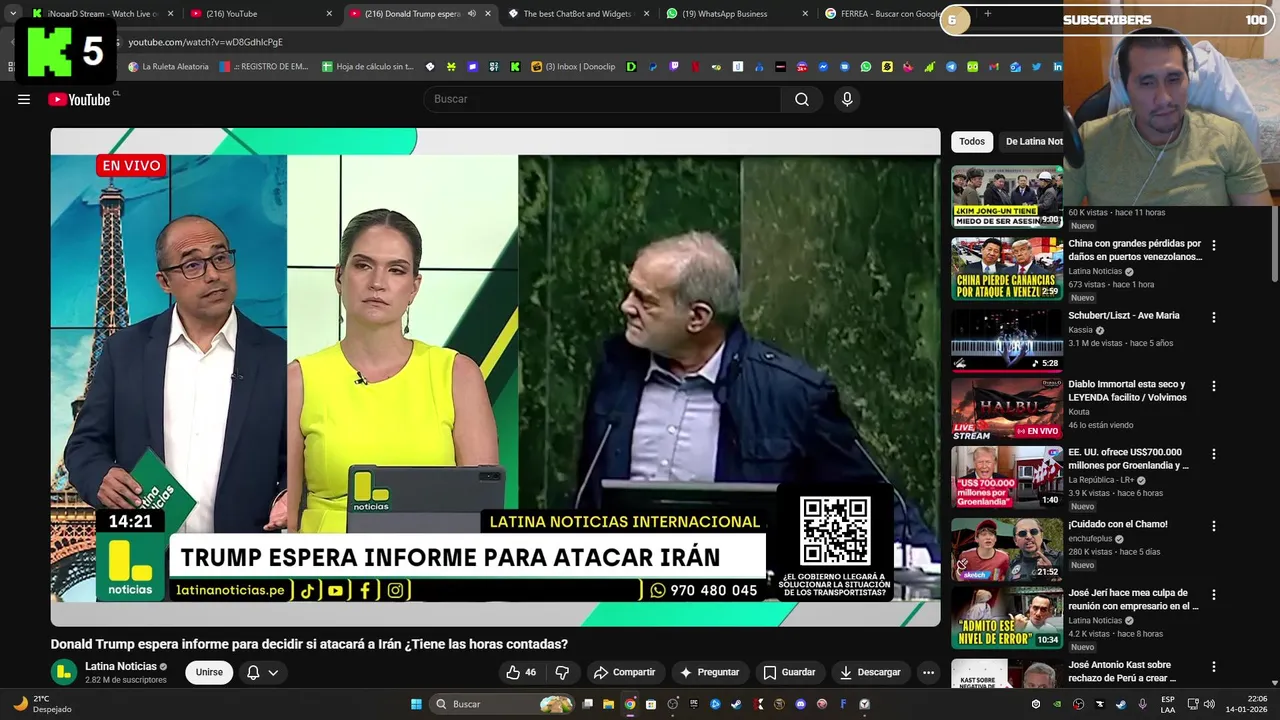
Task: Open the Schubert/Liszt Ave Maria thumbnail
Action: coord(1007,340)
